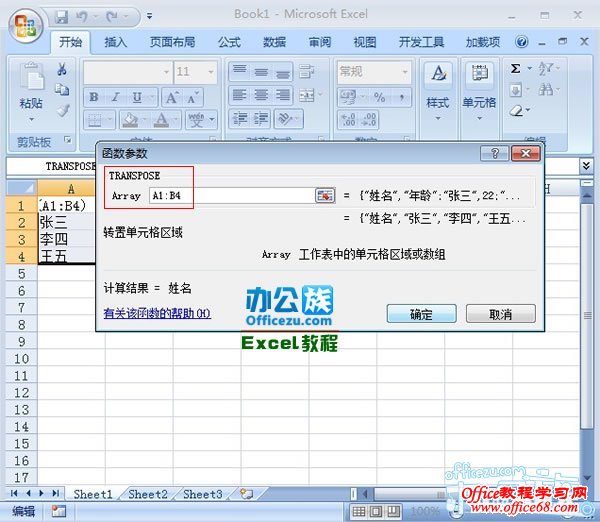Image resolution: width=600 pixels, height=522 pixels.
Task: Click the Wrap Text icon
Action: [306, 71]
